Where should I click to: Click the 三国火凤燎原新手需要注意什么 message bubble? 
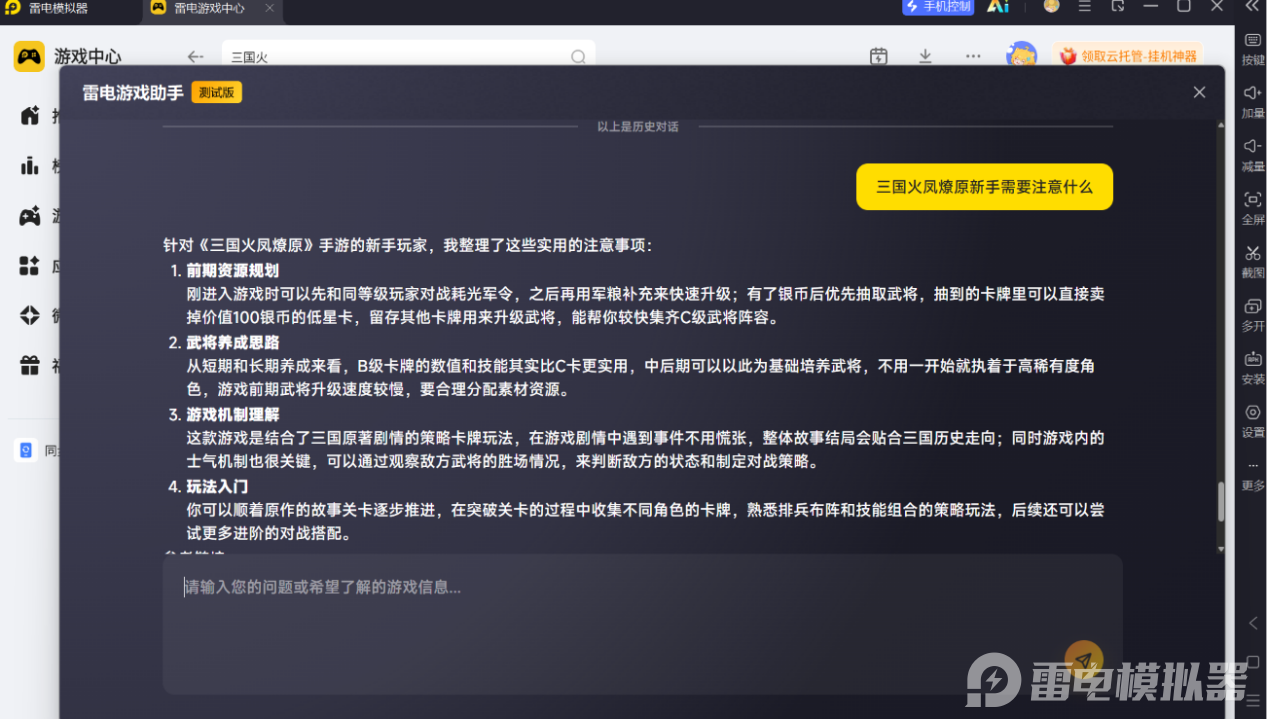pos(984,187)
